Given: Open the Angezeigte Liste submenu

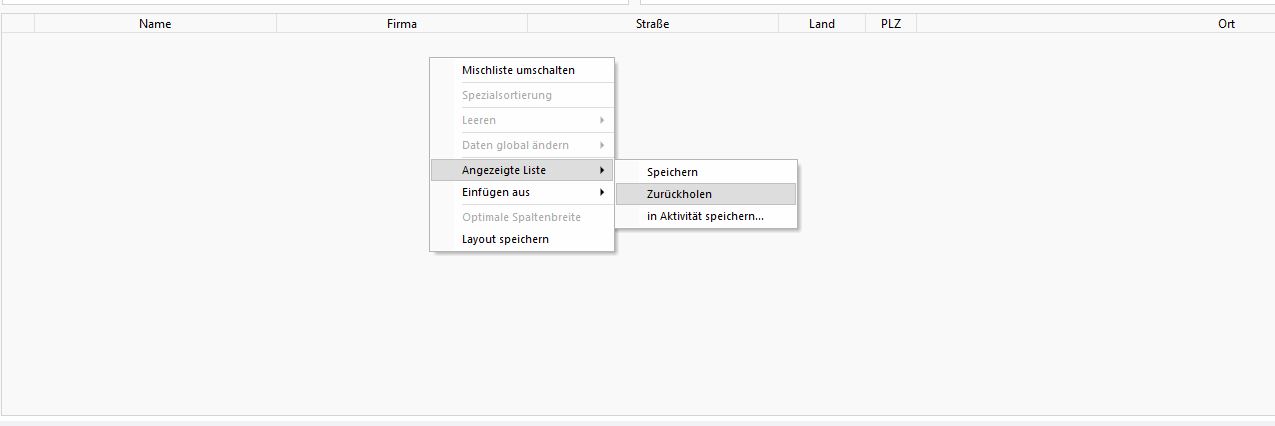Looking at the screenshot, I should (x=520, y=170).
